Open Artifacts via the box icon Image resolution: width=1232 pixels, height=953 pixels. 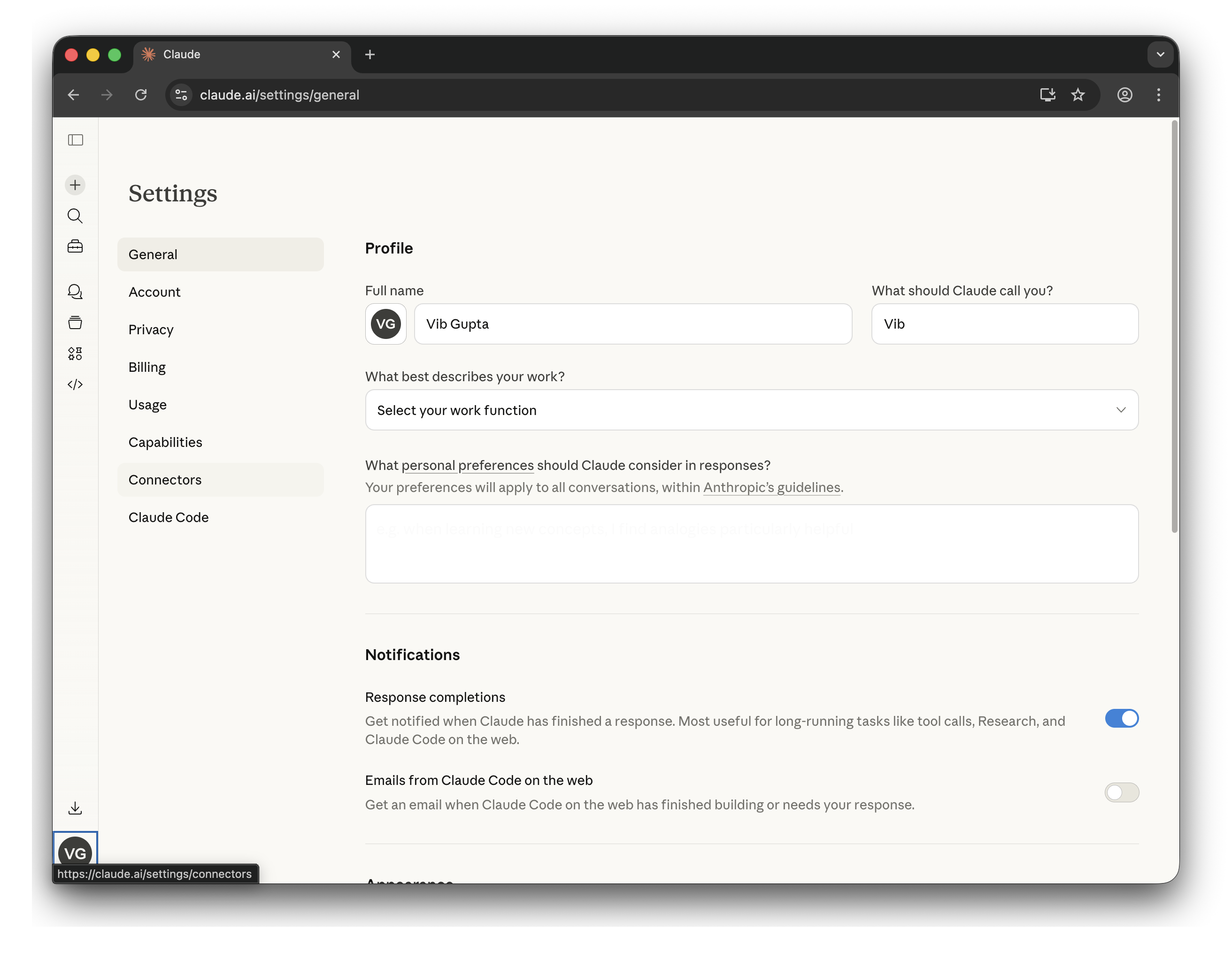click(75, 323)
